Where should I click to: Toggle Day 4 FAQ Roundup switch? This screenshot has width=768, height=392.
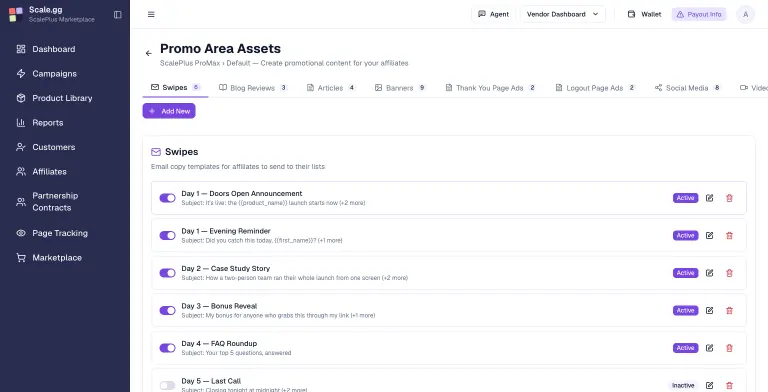click(168, 348)
